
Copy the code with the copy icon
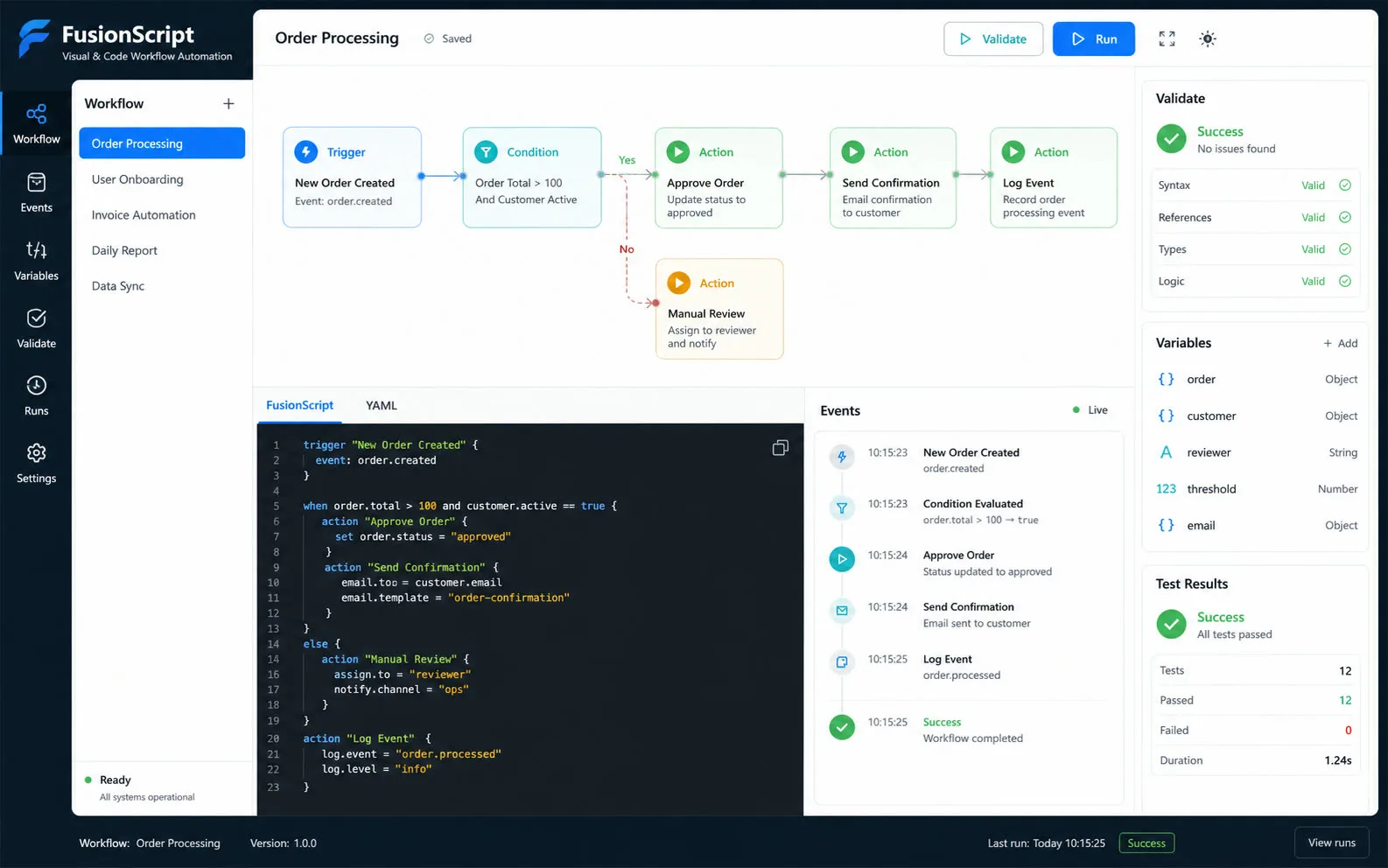(780, 448)
